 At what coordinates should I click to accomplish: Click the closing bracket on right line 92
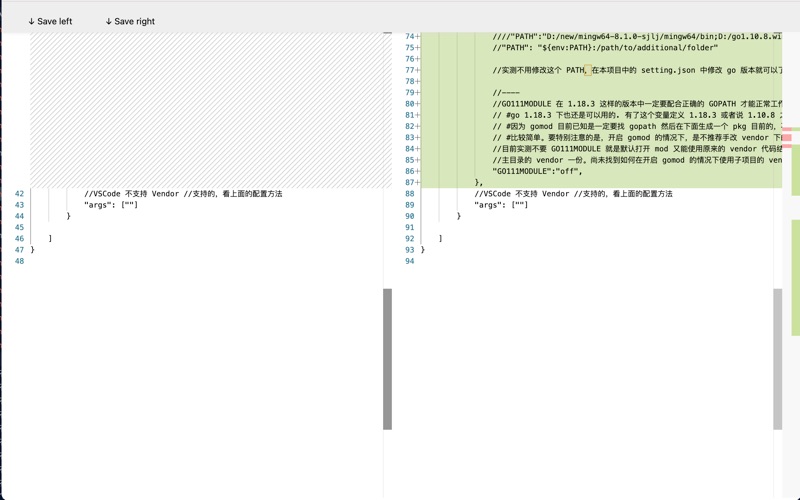(x=440, y=239)
